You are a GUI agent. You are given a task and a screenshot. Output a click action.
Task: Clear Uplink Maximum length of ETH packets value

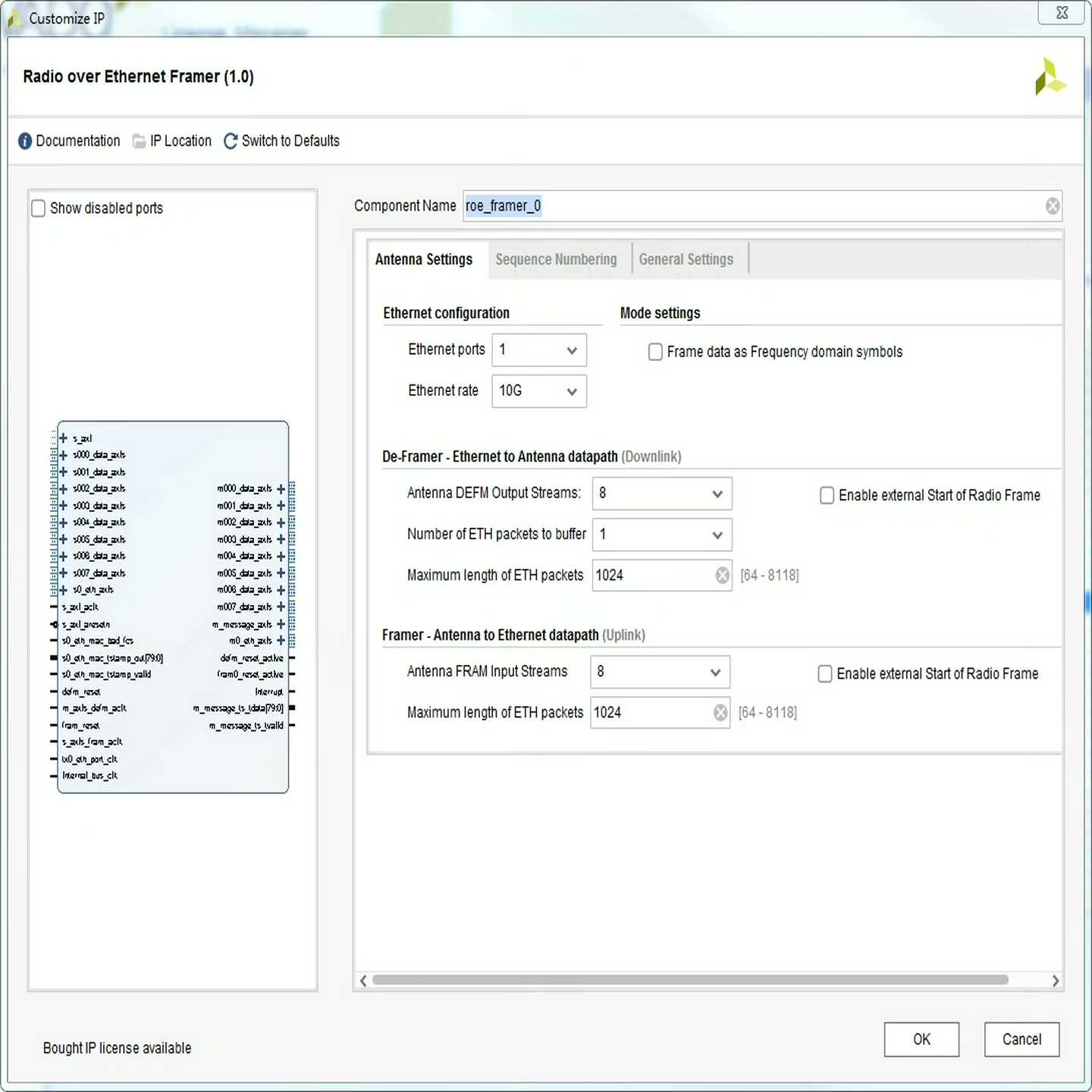click(720, 713)
